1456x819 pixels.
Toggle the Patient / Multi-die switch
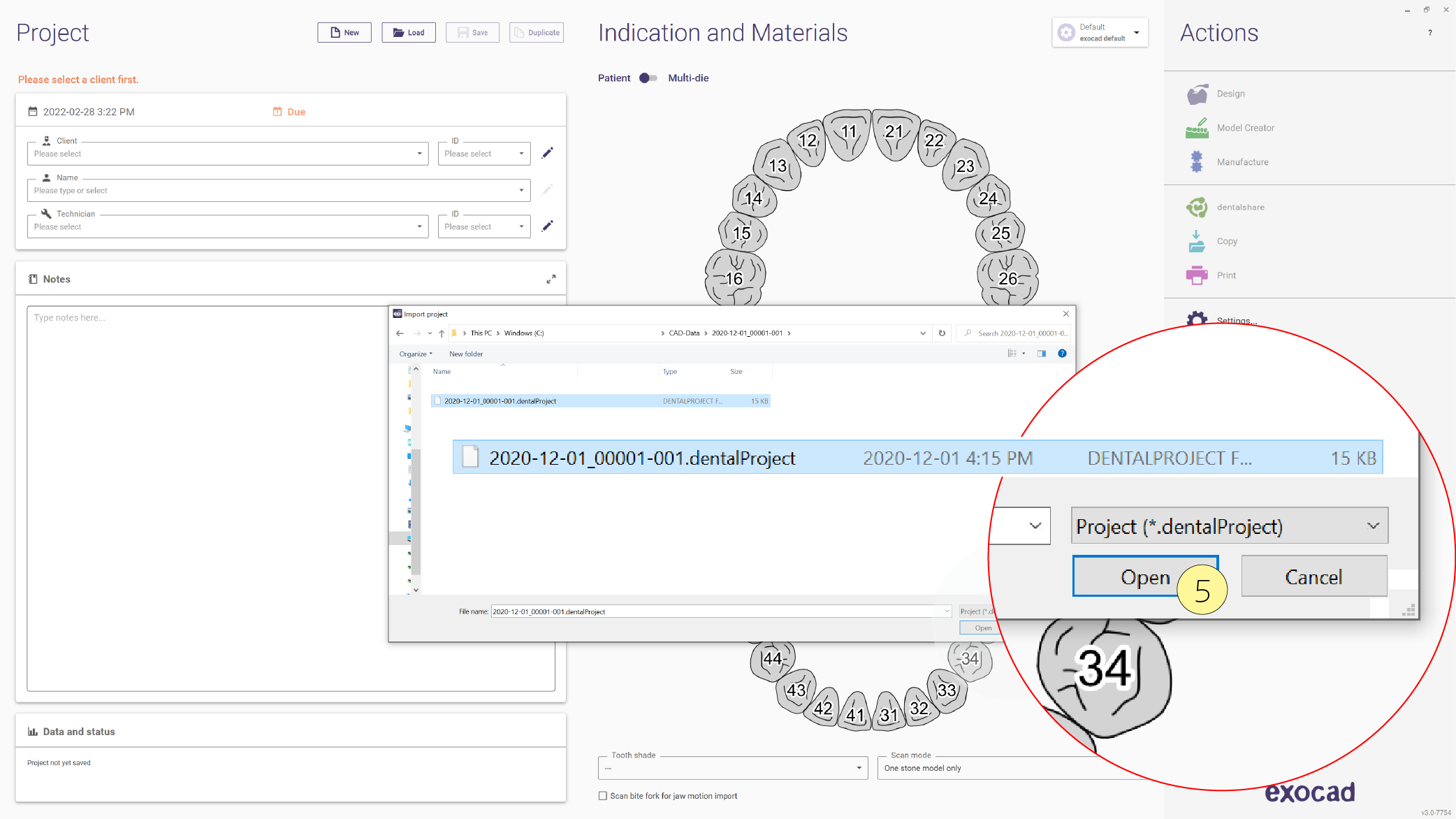648,78
